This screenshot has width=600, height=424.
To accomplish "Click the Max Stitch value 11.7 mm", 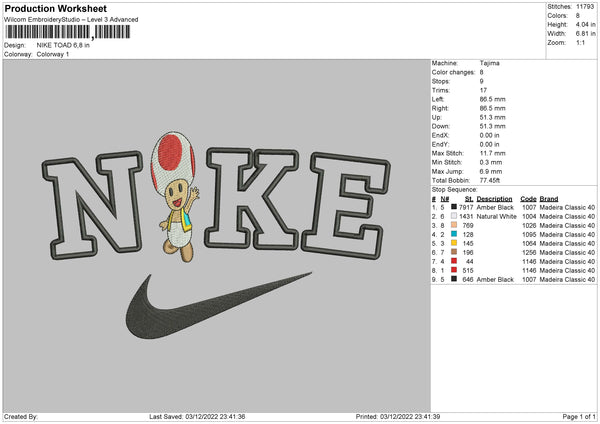I will pyautogui.click(x=492, y=153).
